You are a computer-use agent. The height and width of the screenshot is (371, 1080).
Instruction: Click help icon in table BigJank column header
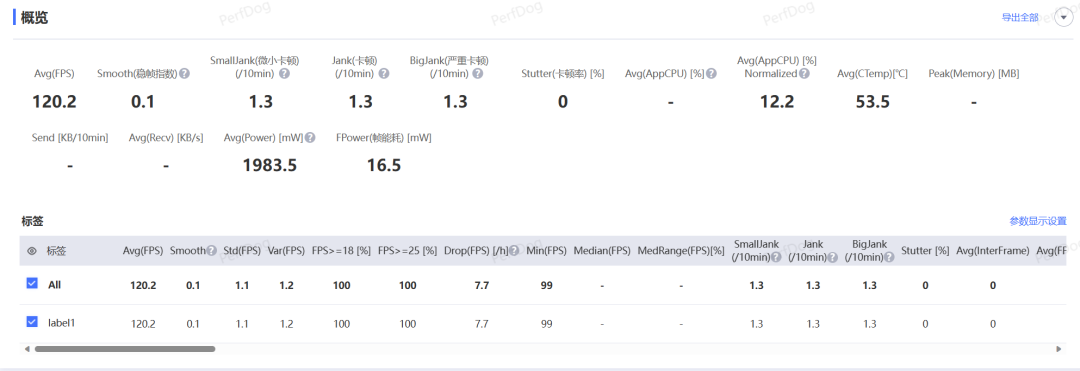click(x=889, y=258)
